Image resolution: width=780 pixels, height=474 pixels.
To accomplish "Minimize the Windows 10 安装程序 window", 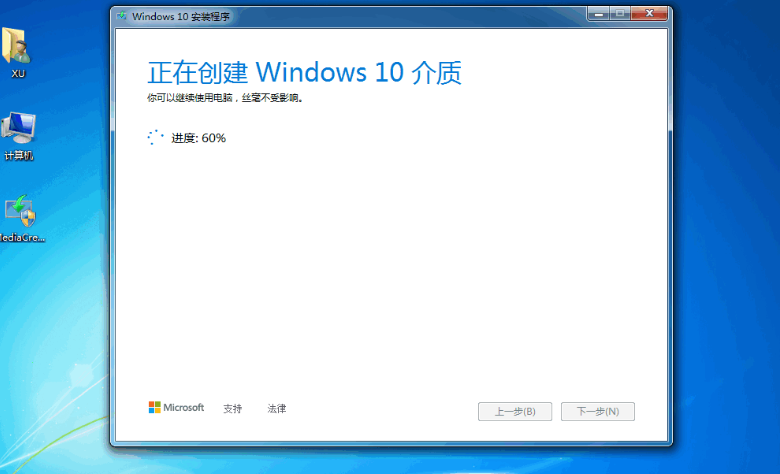I will pos(598,14).
